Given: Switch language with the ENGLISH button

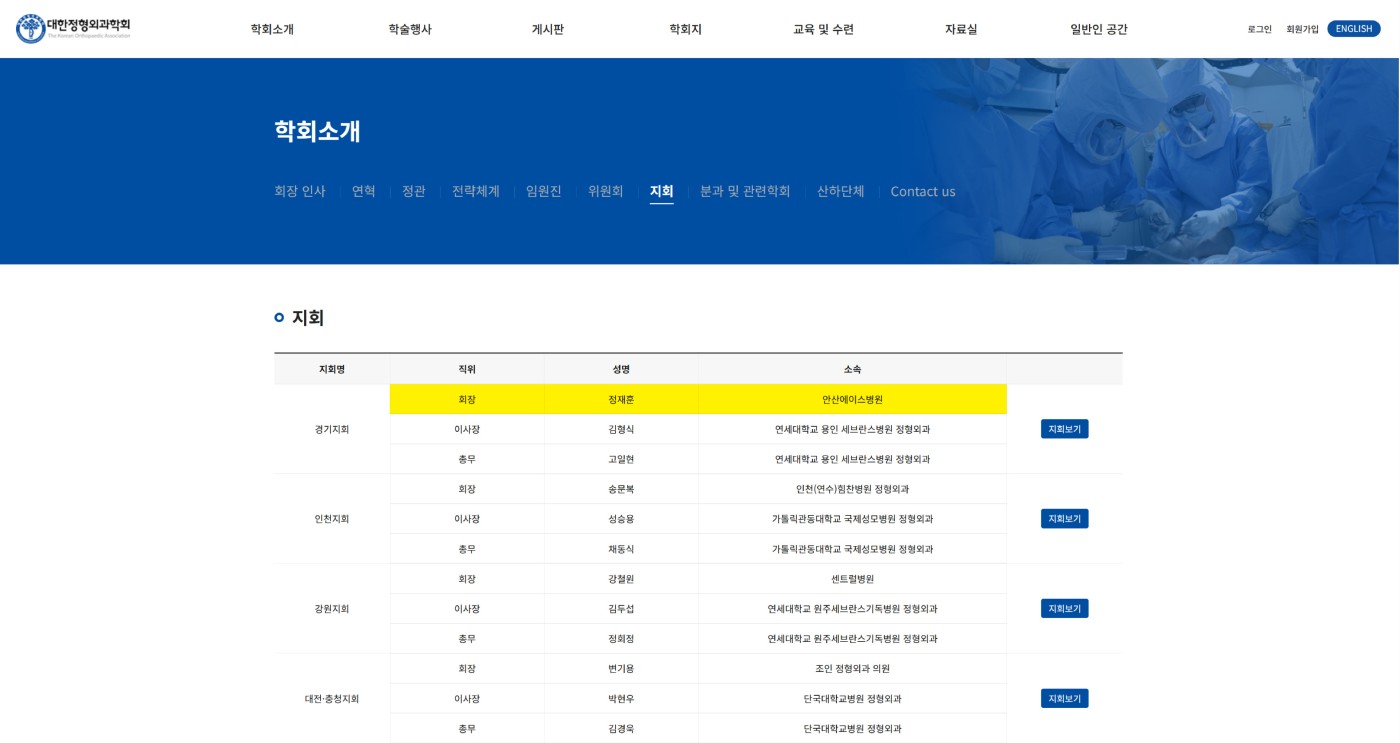Looking at the screenshot, I should click(x=1353, y=29).
